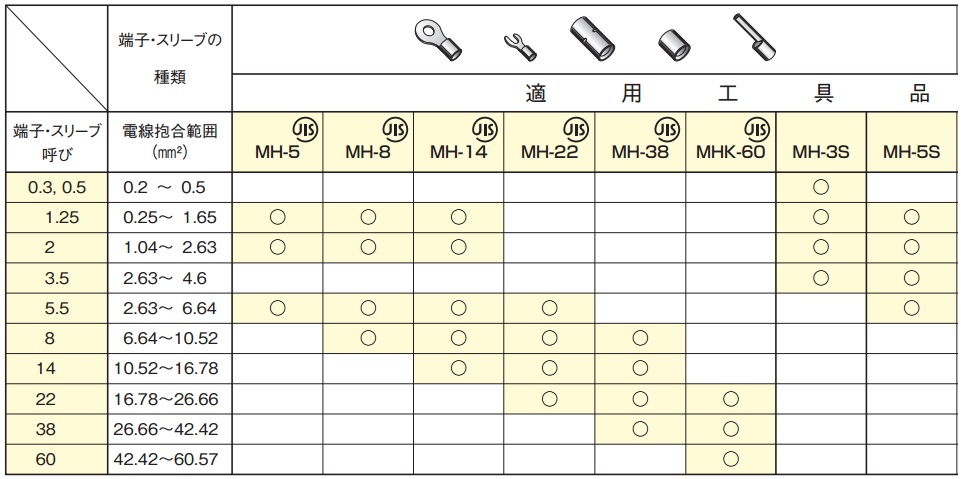Click the 電線抱合範囲 (mm²) header cell
This screenshot has height=479, width=961.
tap(169, 141)
